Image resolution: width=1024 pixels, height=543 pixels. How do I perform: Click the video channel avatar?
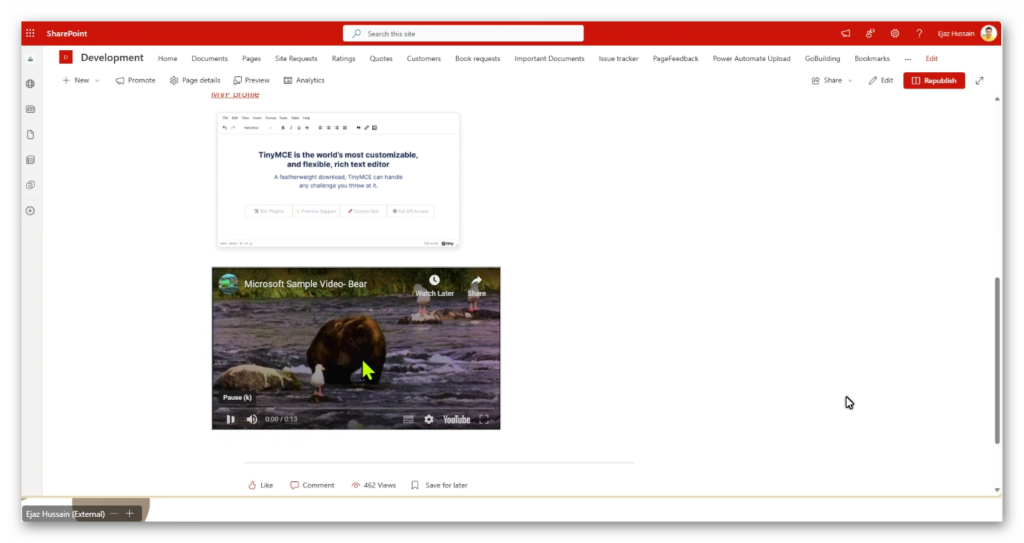pos(228,284)
